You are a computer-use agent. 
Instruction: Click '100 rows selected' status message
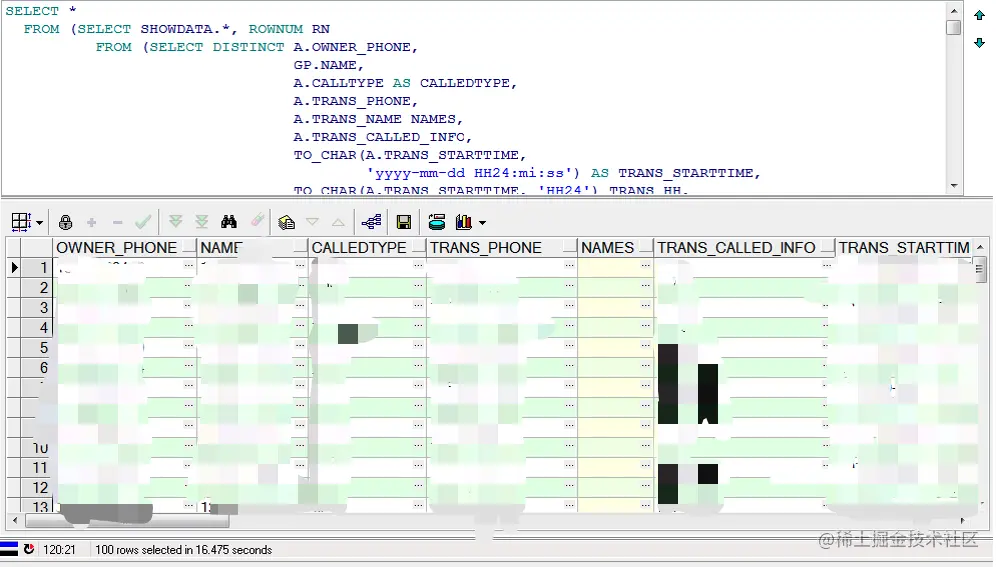(x=184, y=550)
